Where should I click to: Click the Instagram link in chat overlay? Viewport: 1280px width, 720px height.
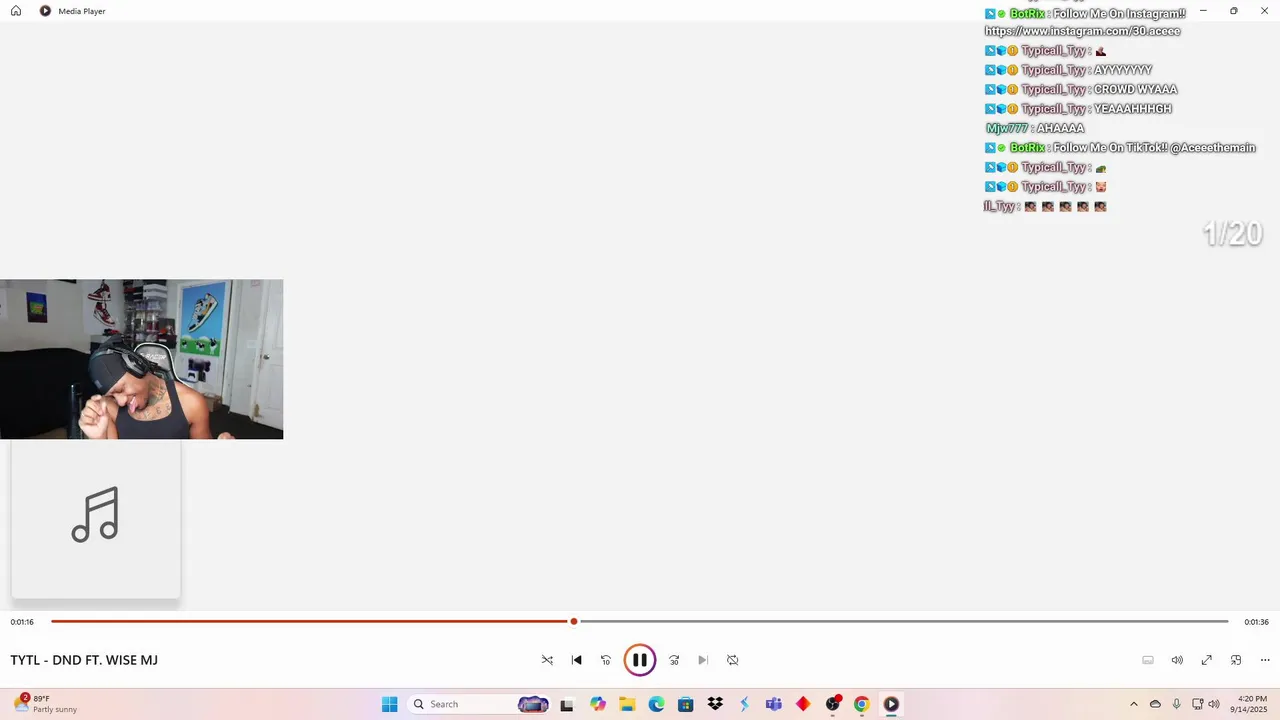1083,31
